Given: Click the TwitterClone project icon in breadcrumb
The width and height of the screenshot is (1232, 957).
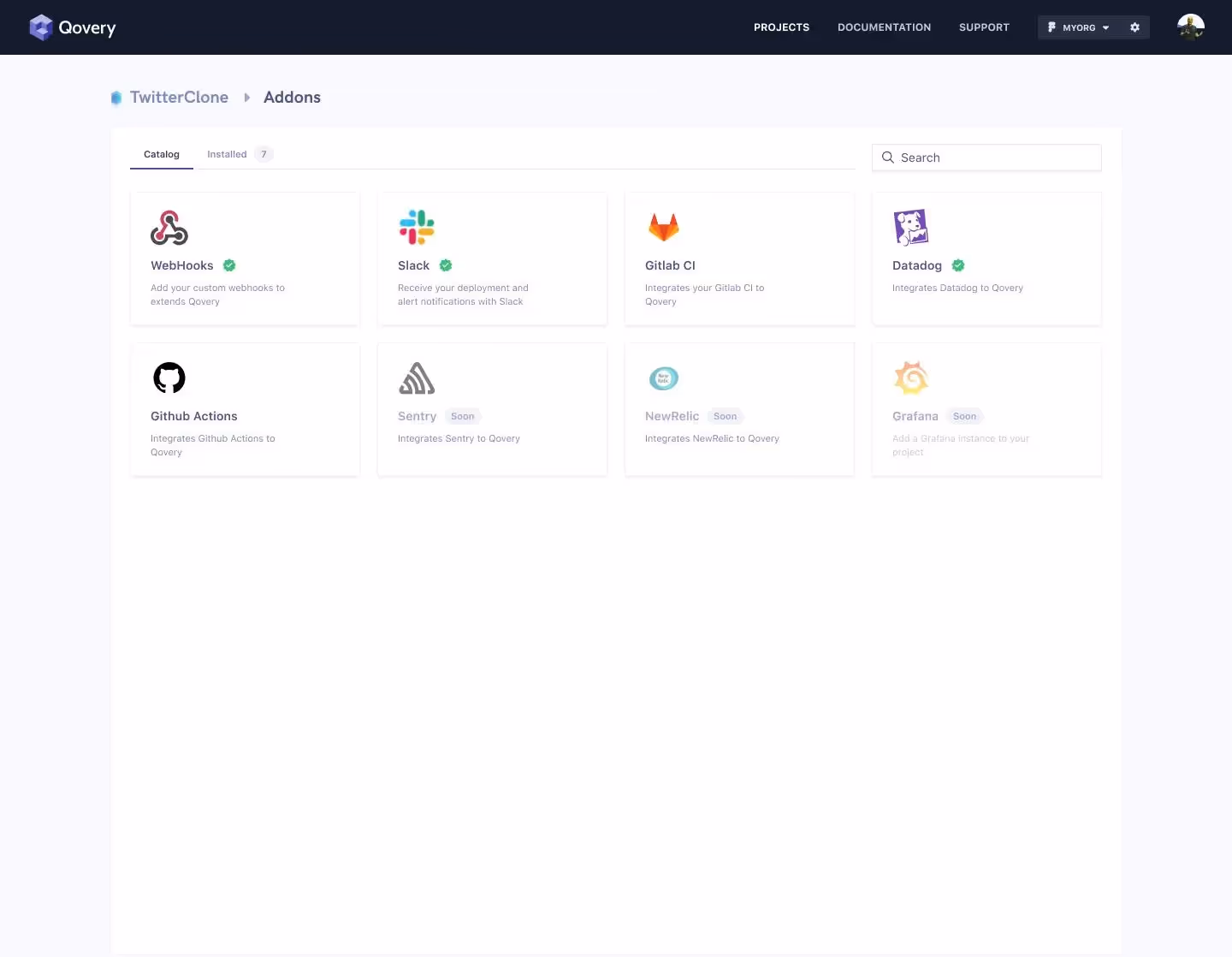Looking at the screenshot, I should coord(116,98).
